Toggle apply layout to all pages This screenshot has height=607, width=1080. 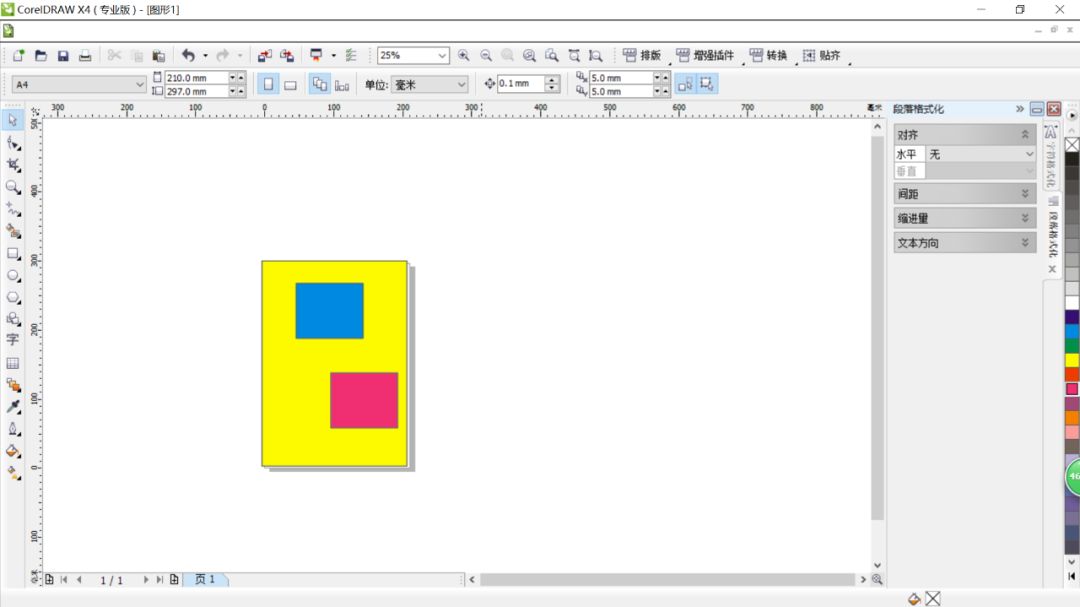(x=320, y=84)
